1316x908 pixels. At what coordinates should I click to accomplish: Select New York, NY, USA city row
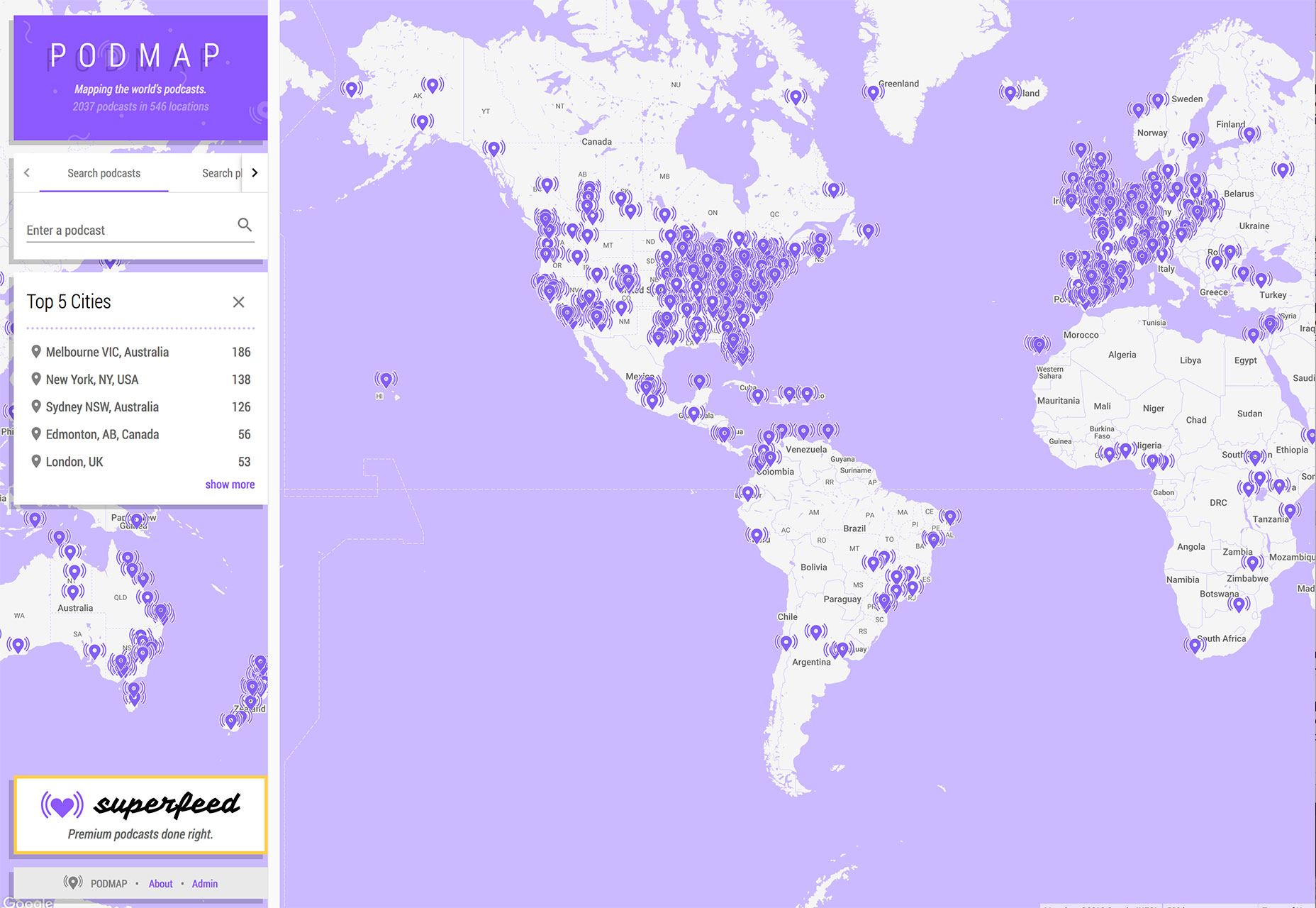click(x=140, y=380)
